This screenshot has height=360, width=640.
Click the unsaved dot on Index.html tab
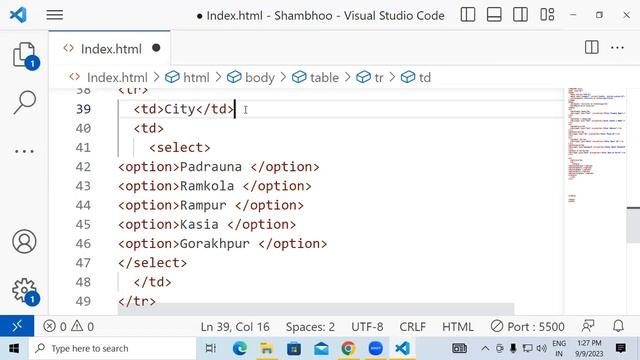click(x=156, y=48)
